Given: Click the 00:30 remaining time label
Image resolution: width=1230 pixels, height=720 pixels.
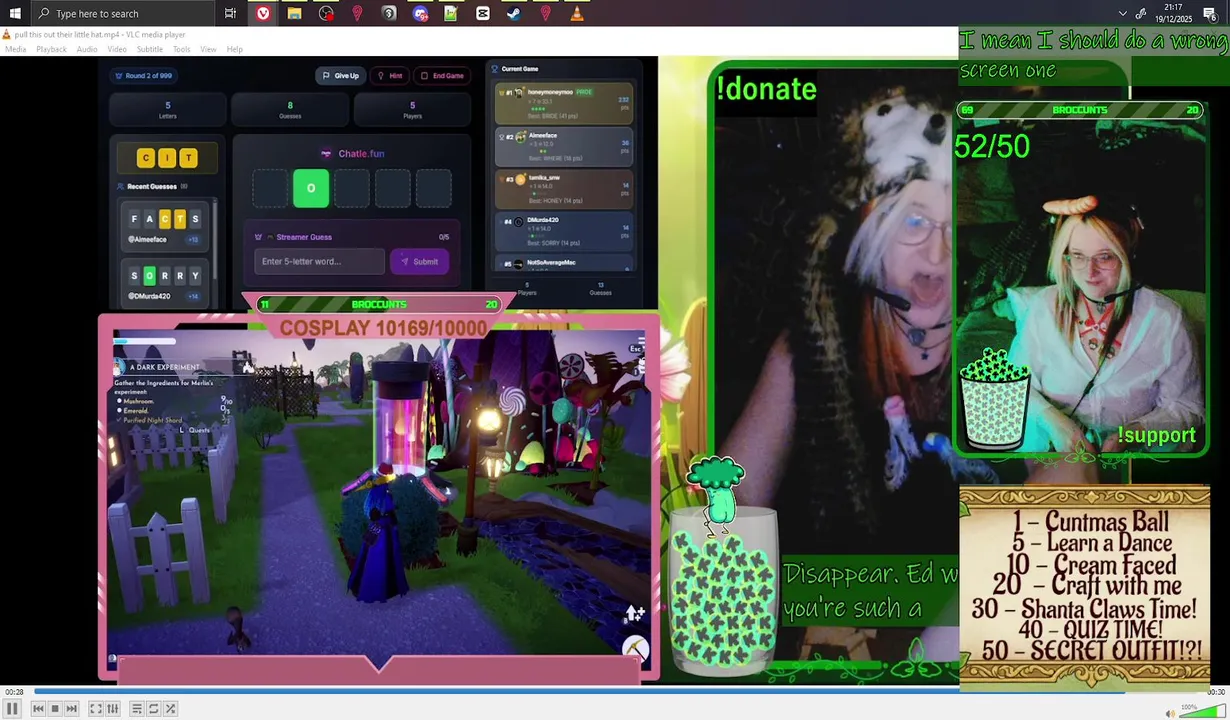Looking at the screenshot, I should pyautogui.click(x=1215, y=692).
